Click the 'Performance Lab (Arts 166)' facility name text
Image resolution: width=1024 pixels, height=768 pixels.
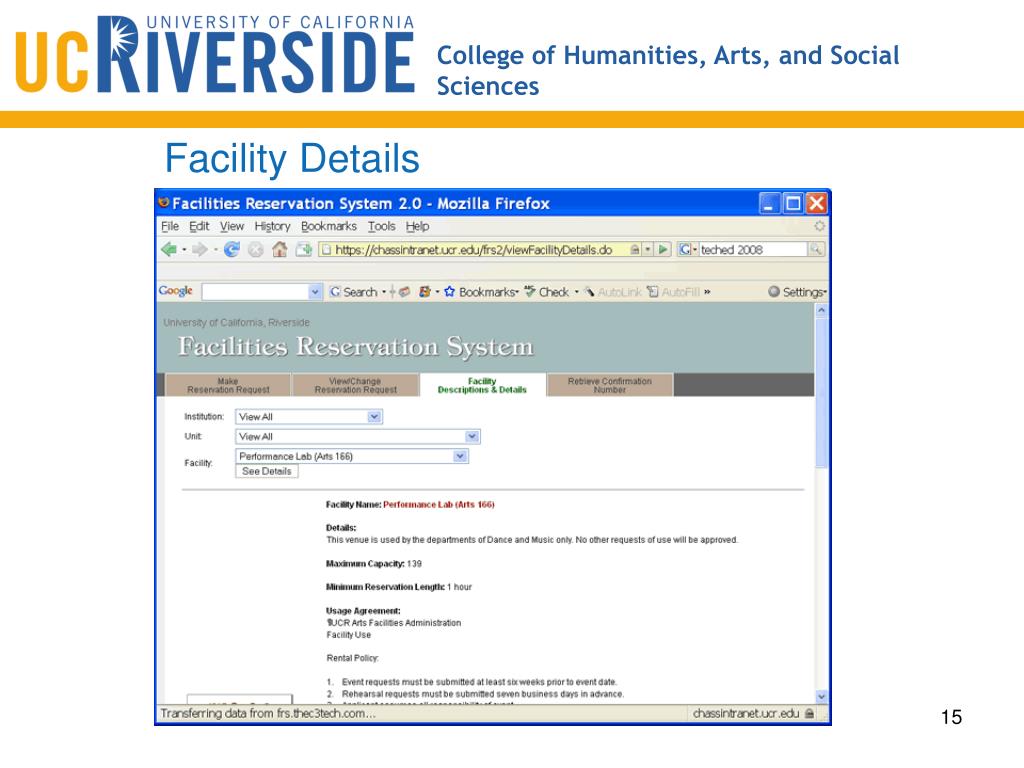(x=439, y=504)
